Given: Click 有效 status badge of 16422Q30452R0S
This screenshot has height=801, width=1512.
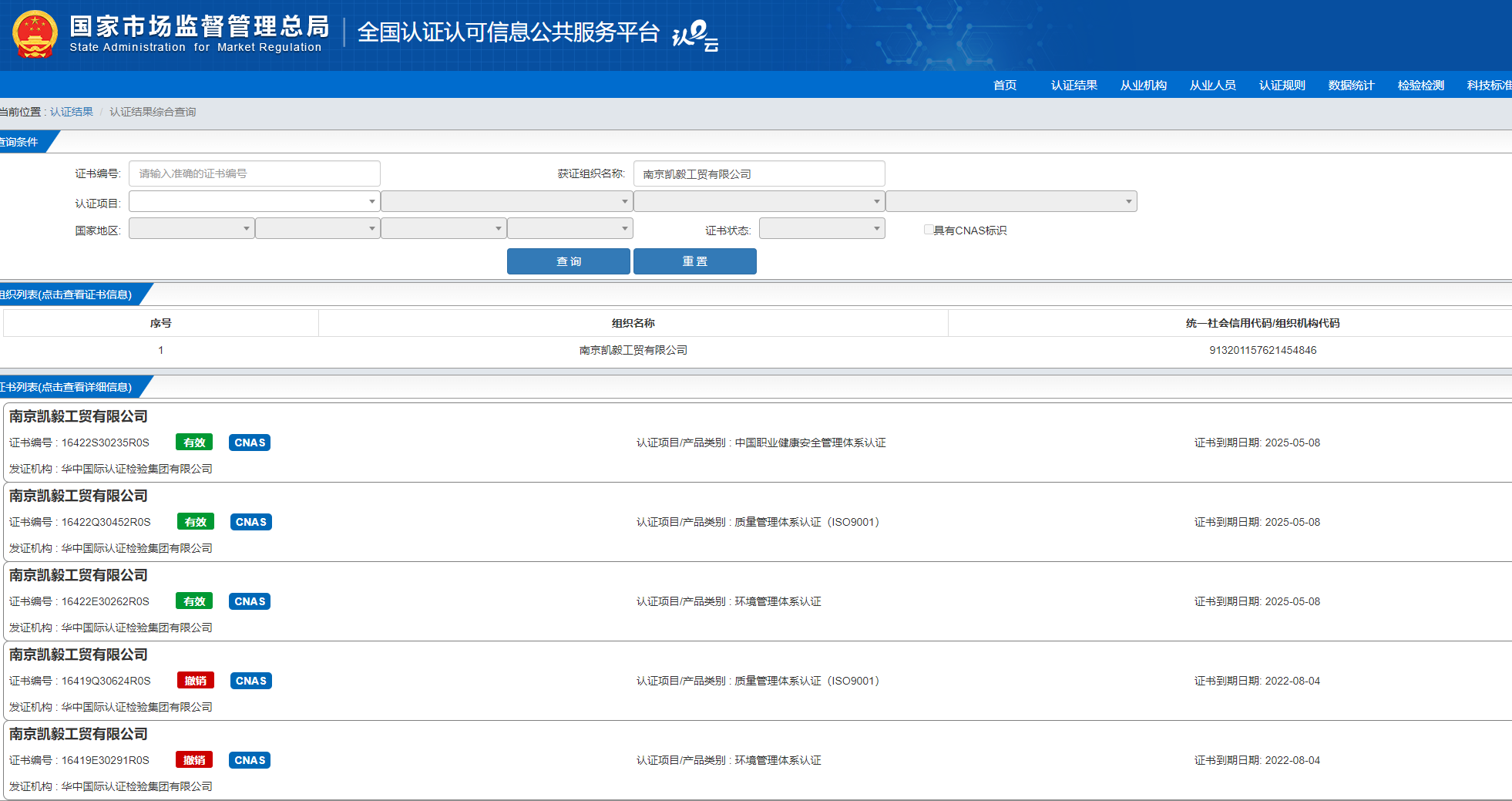Looking at the screenshot, I should click(196, 522).
